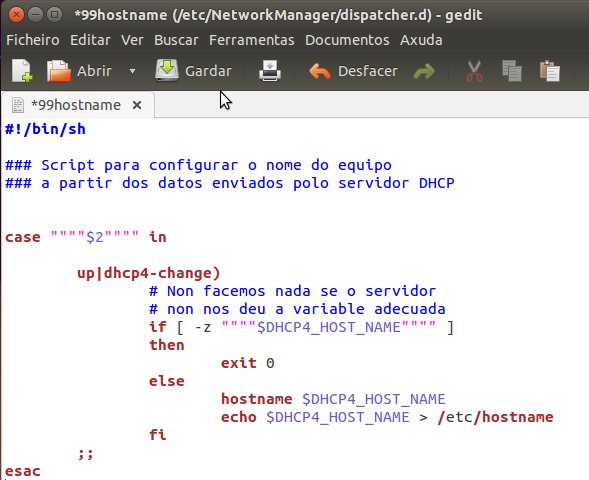Click the '$2' variable in the case line
Image resolution: width=589 pixels, height=480 pixels.
[x=94, y=237]
